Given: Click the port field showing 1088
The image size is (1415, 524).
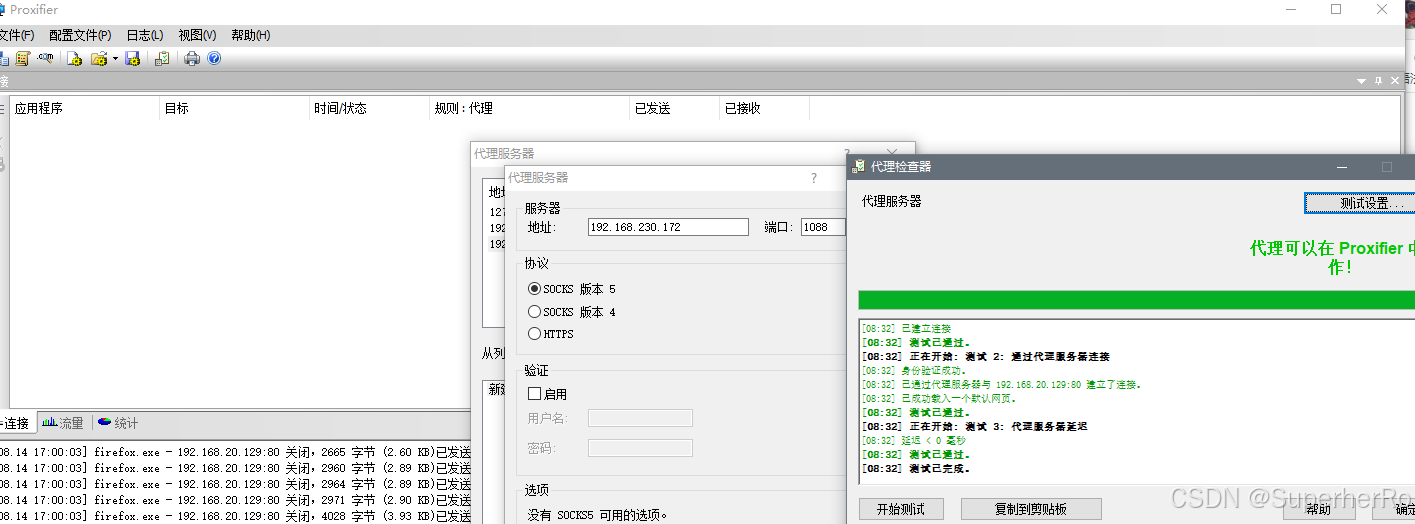Looking at the screenshot, I should point(823,227).
